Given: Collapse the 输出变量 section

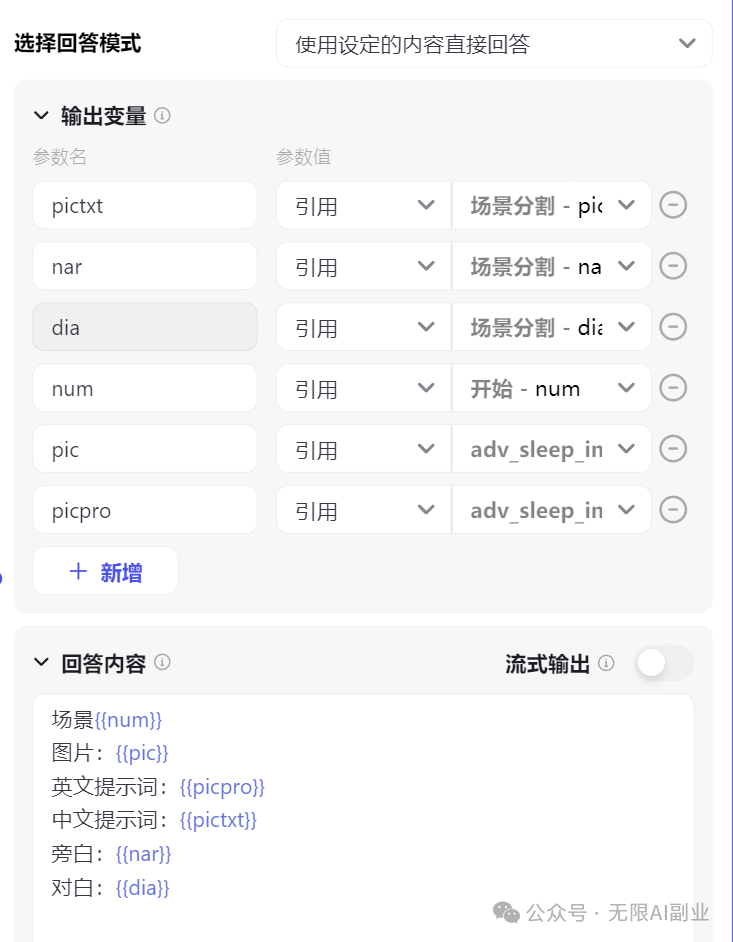Looking at the screenshot, I should (41, 115).
